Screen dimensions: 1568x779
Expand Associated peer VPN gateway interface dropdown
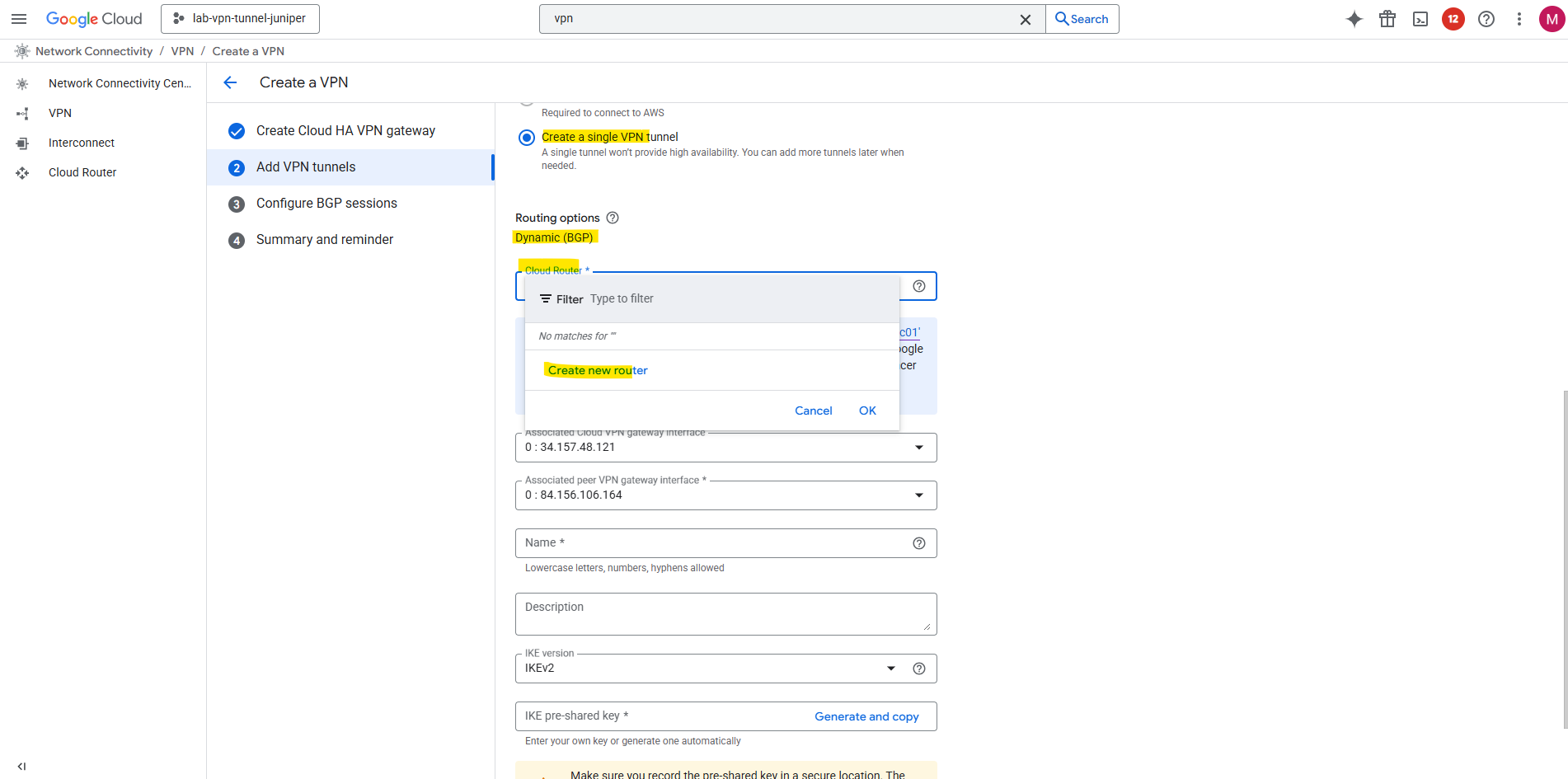726,495
